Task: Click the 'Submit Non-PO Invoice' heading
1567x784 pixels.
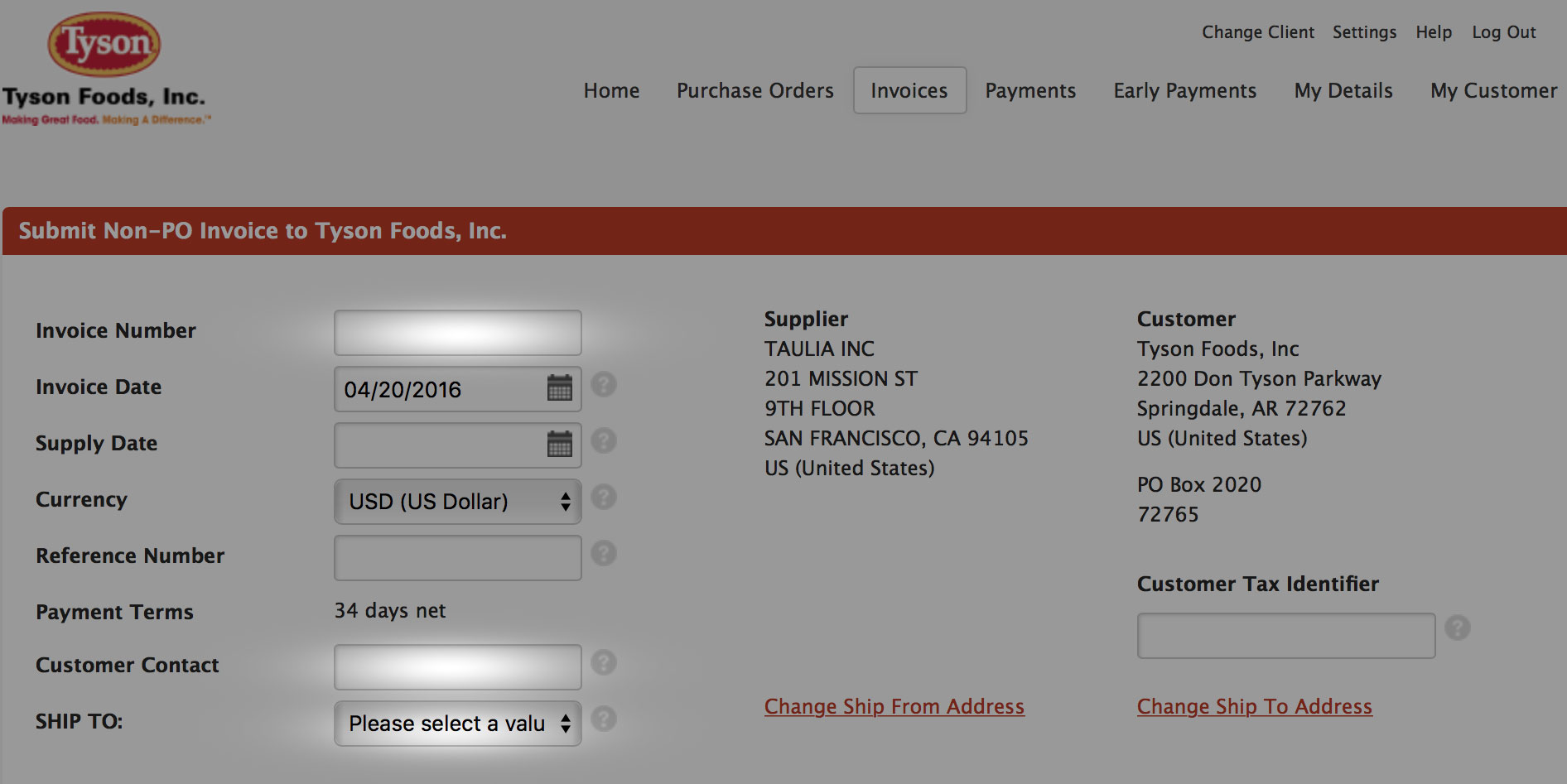Action: 263,231
